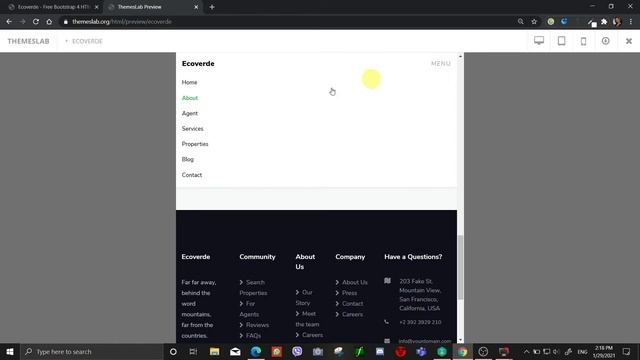640x360 pixels.
Task: Open the ECOVERDE theme dropdown
Action: pos(84,41)
